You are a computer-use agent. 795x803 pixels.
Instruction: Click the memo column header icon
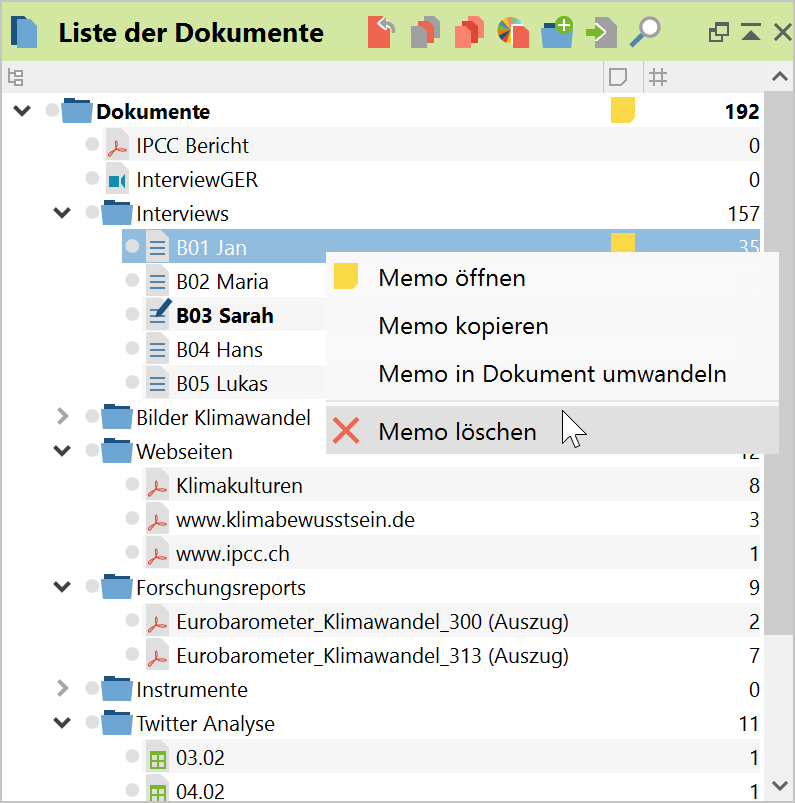click(618, 78)
